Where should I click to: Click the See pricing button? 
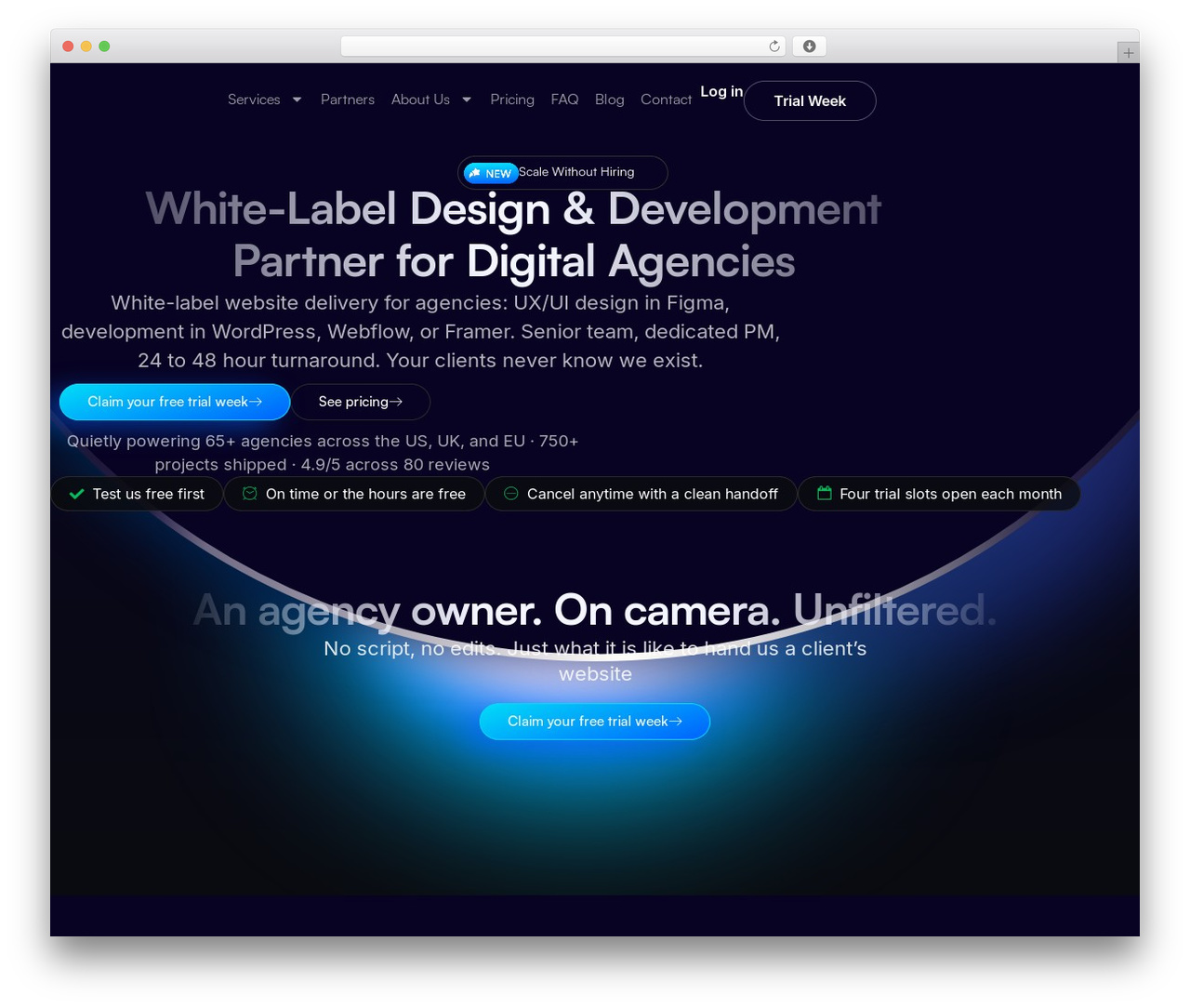click(x=361, y=402)
